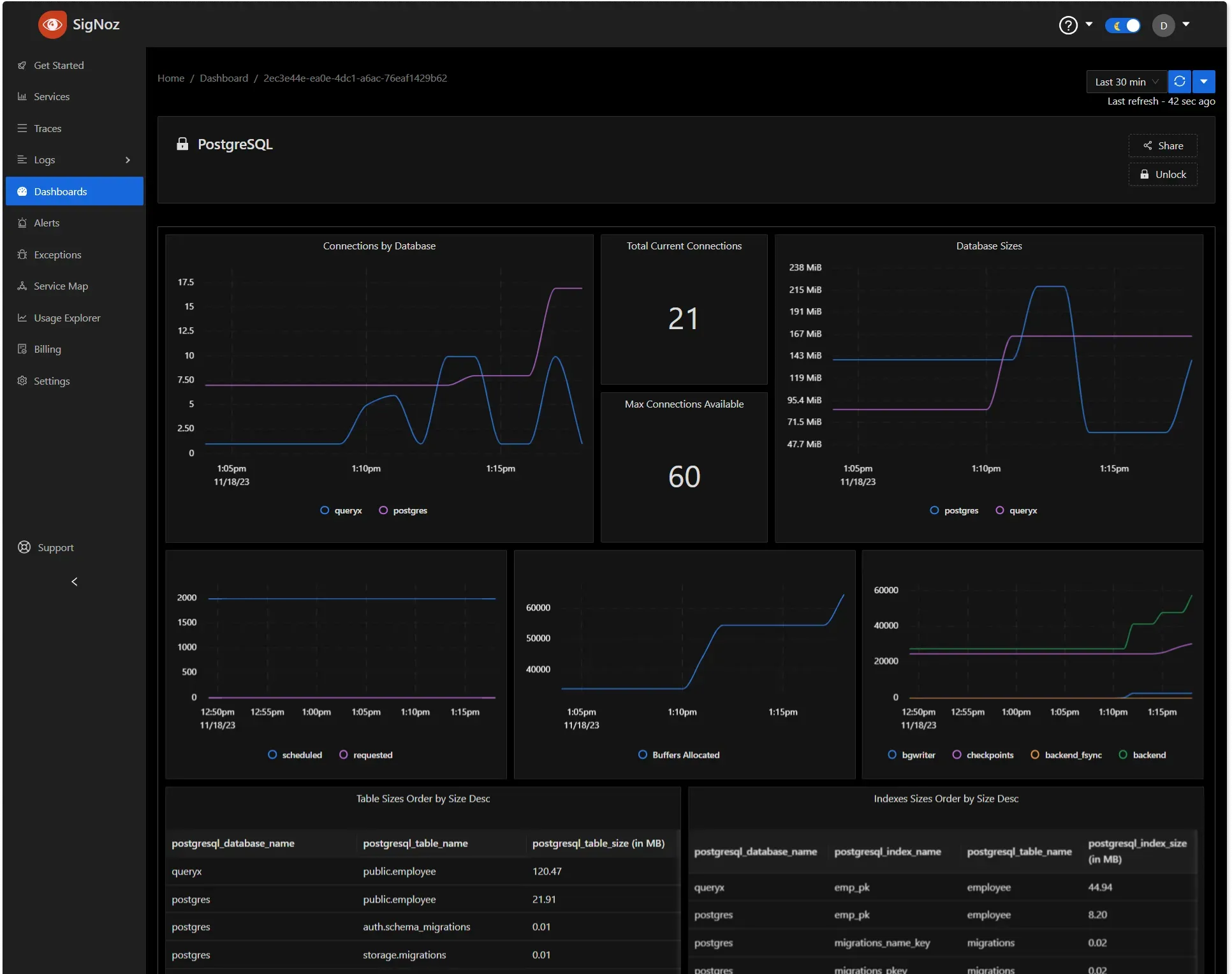Click the collapse sidebar arrow
Screen dimensions: 1232x974
pyautogui.click(x=75, y=581)
